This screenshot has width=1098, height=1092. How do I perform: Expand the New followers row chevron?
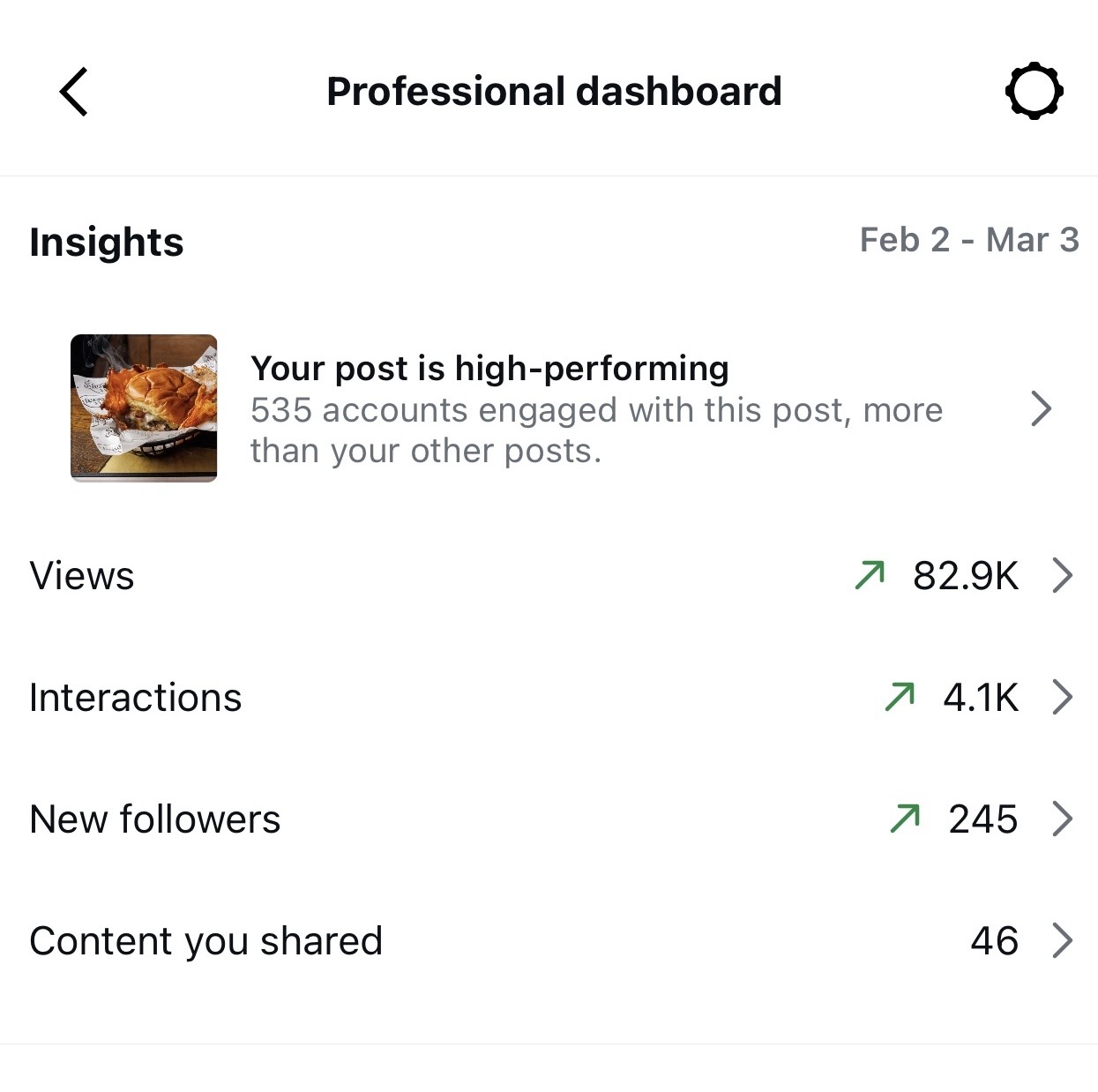[1063, 819]
